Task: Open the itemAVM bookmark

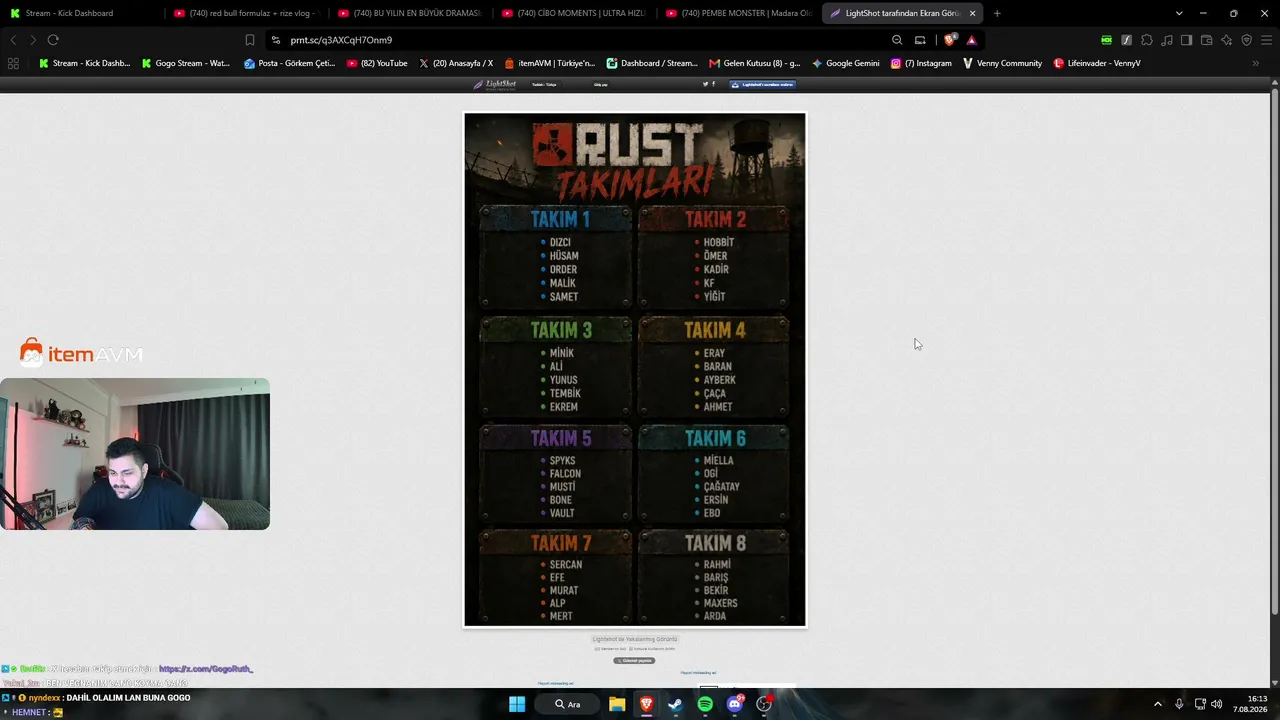Action: [x=550, y=63]
